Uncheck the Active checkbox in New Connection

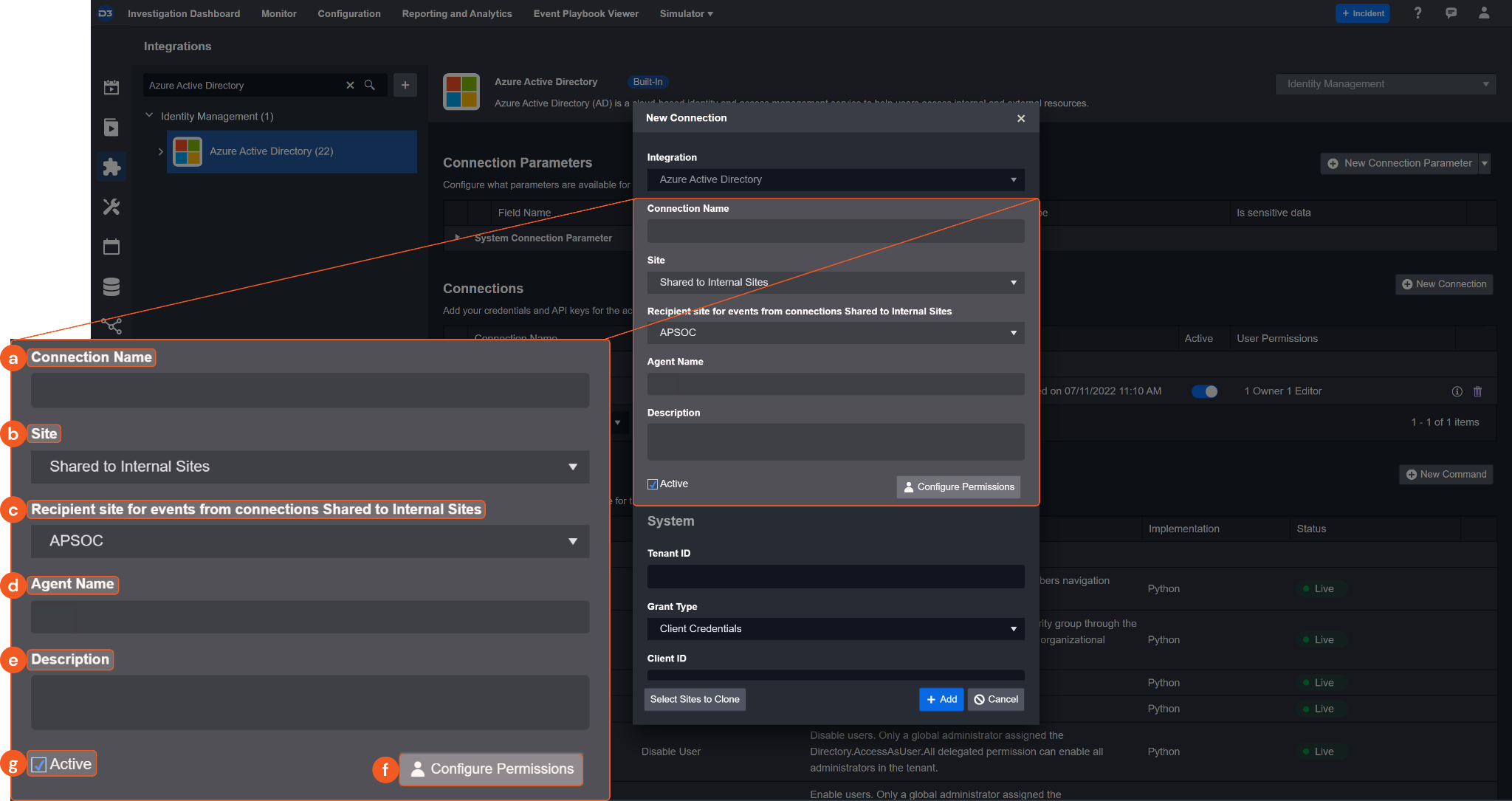[653, 484]
